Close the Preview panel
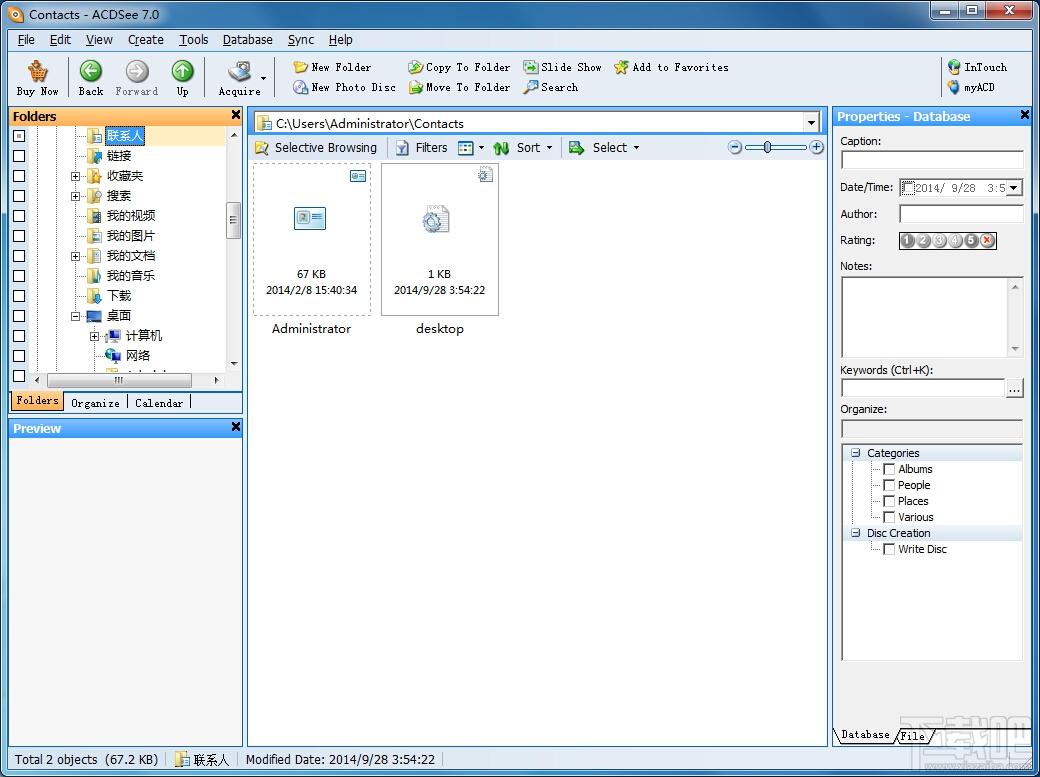 tap(235, 427)
